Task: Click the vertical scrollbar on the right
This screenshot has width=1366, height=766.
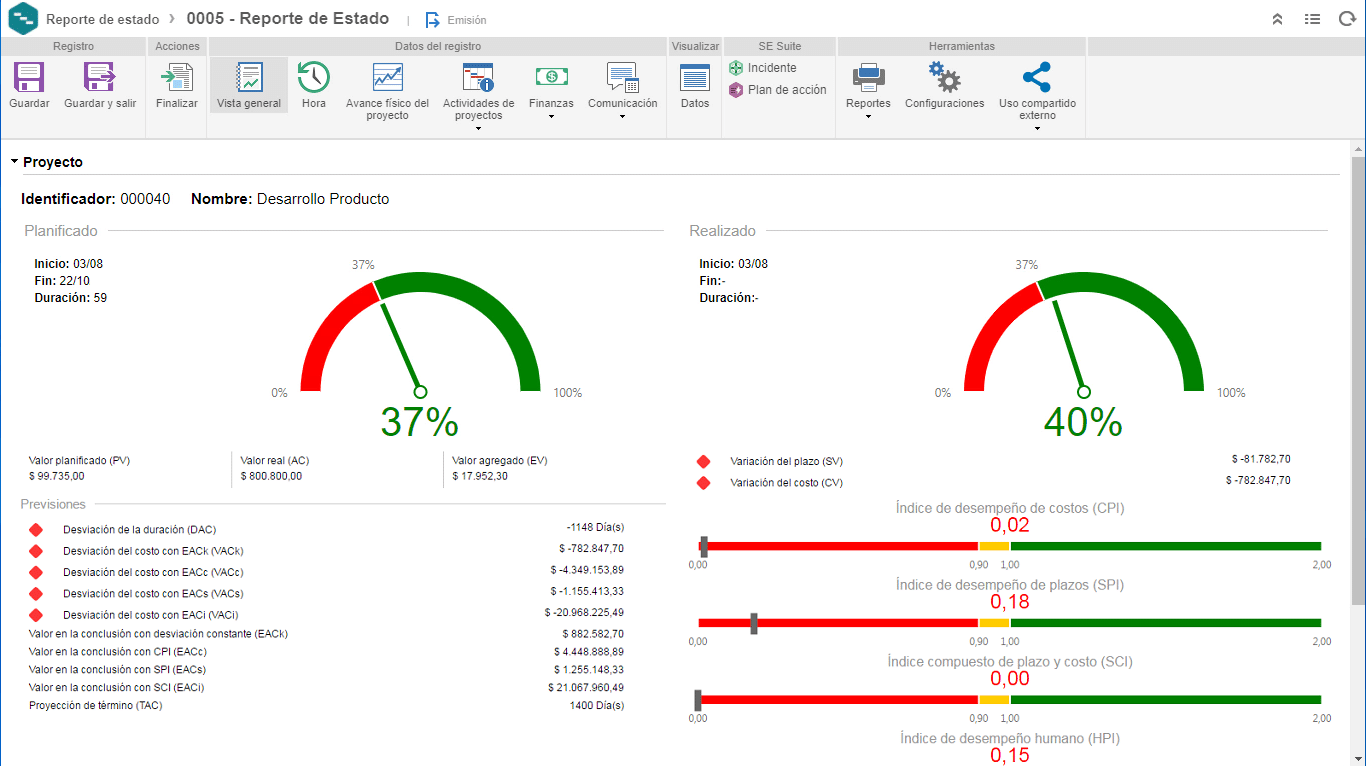Action: pyautogui.click(x=1358, y=380)
